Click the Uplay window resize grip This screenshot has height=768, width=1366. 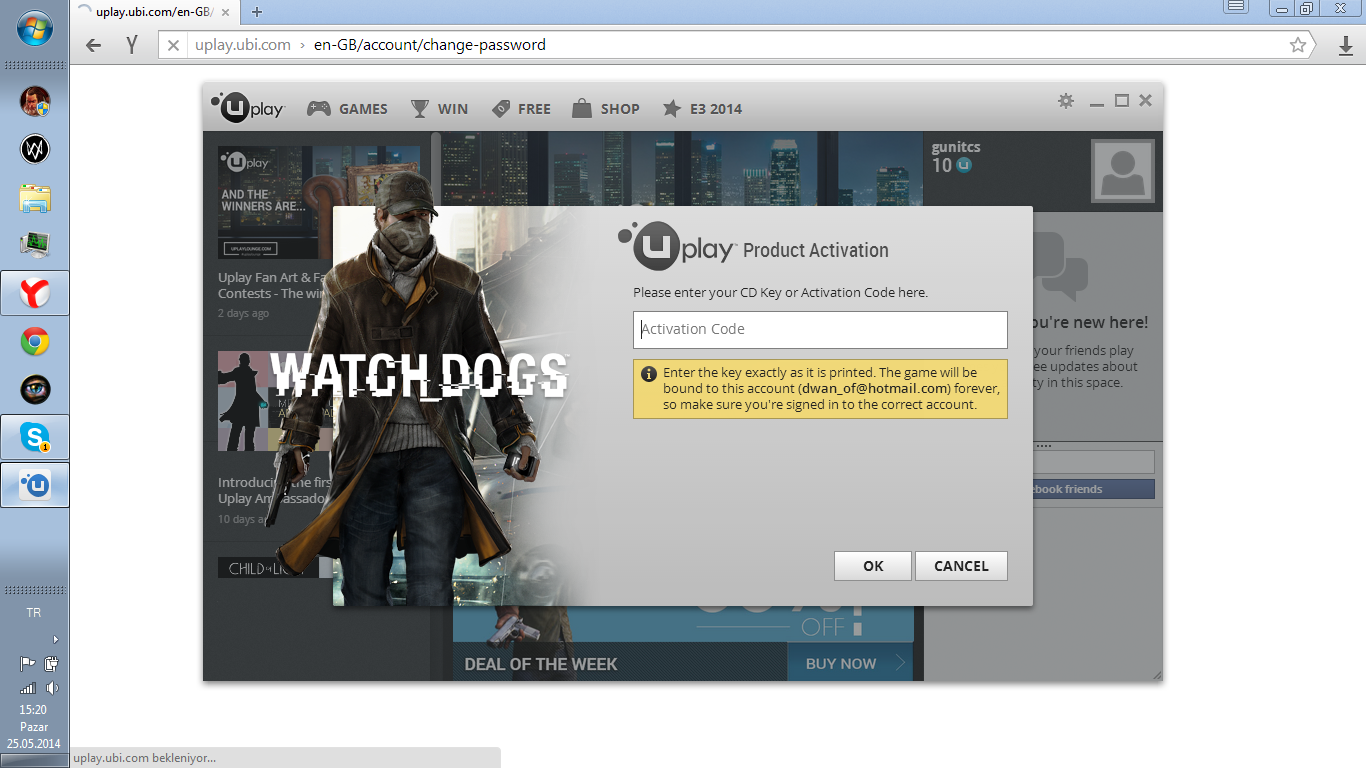pos(1157,675)
